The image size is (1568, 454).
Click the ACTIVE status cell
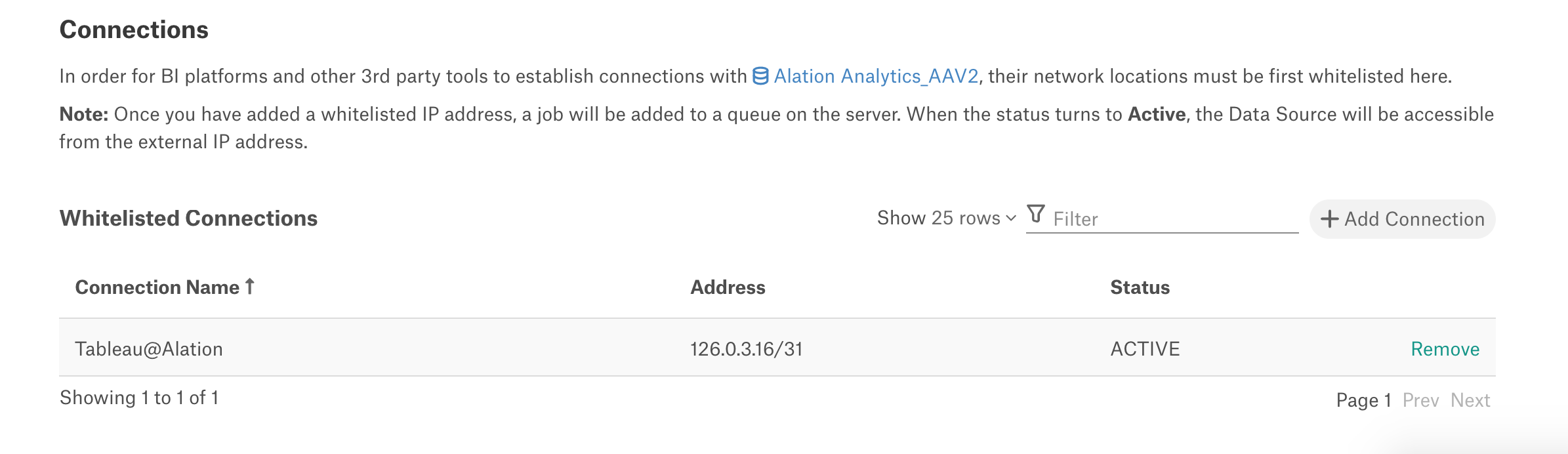[x=1145, y=349]
